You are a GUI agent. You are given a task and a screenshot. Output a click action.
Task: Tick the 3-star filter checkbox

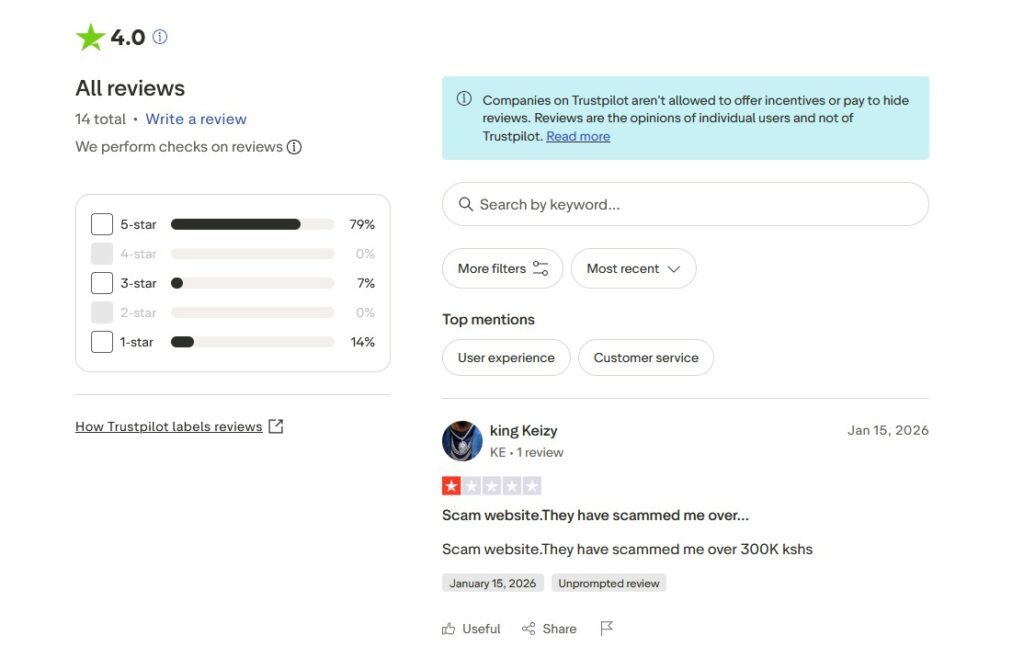pyautogui.click(x=102, y=283)
